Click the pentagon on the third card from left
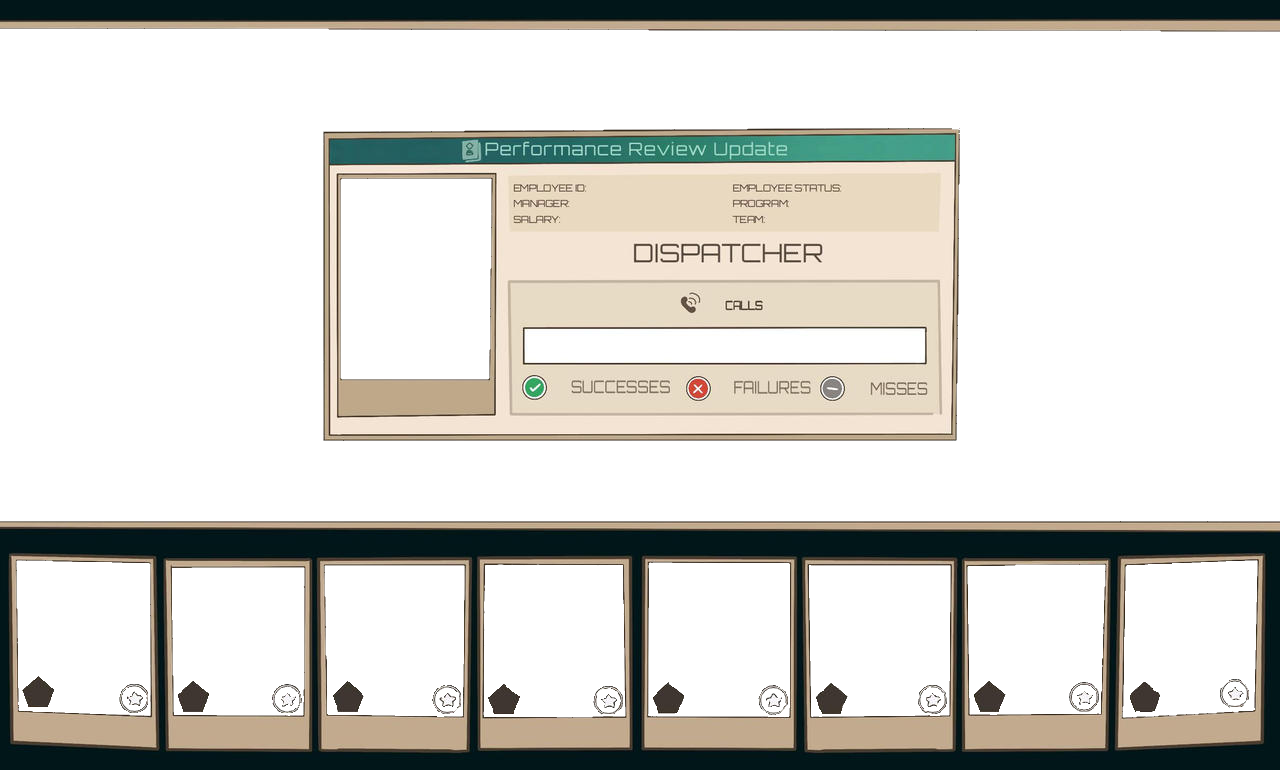This screenshot has height=770, width=1280. [348, 697]
